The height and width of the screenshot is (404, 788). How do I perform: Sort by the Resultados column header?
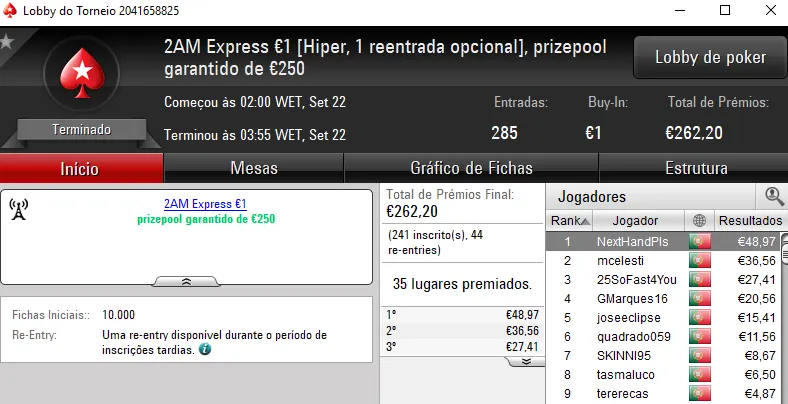tap(749, 220)
